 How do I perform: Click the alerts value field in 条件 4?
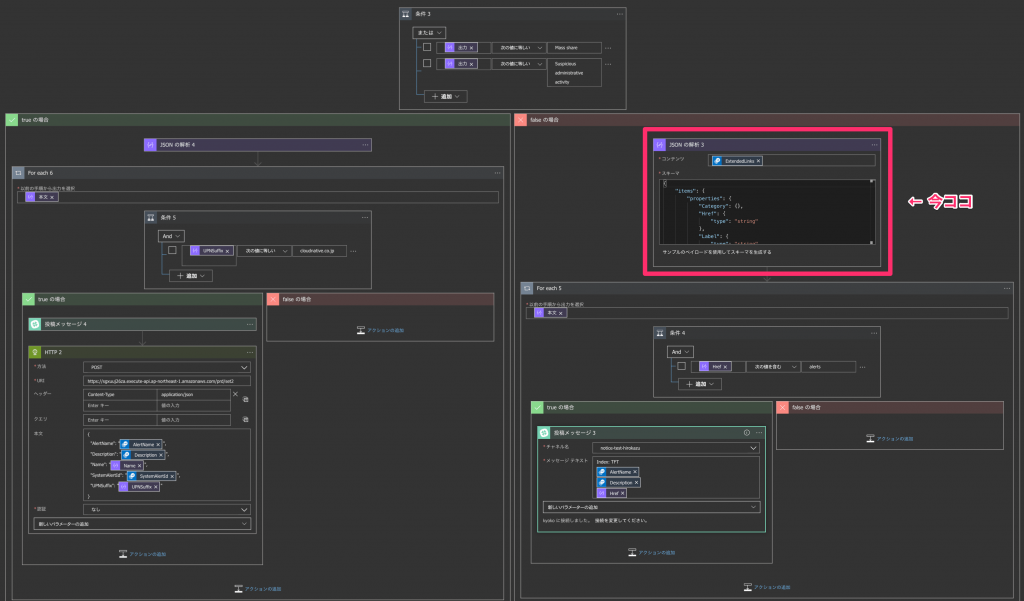[x=828, y=367]
